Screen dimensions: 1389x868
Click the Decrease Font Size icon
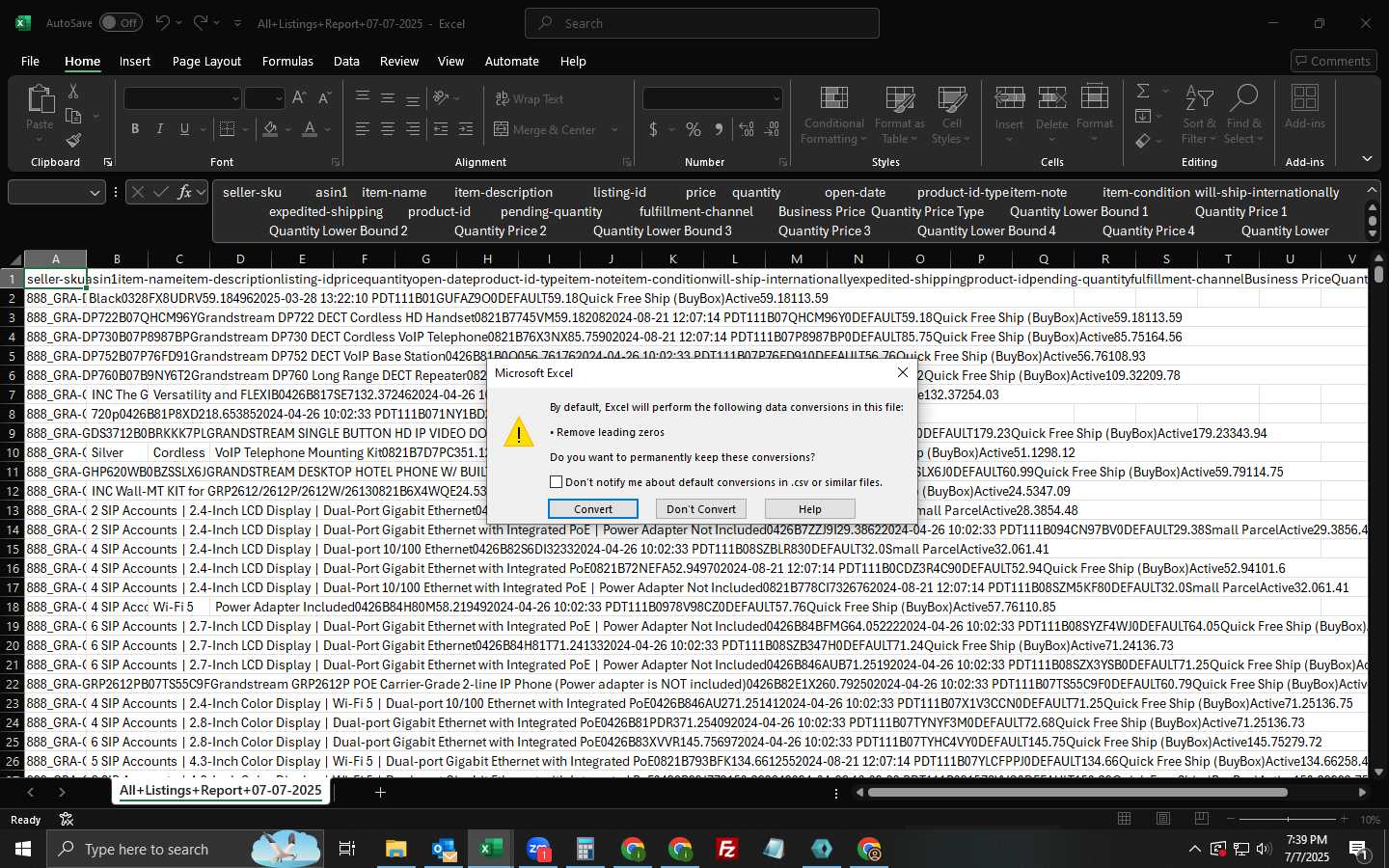pos(324,98)
